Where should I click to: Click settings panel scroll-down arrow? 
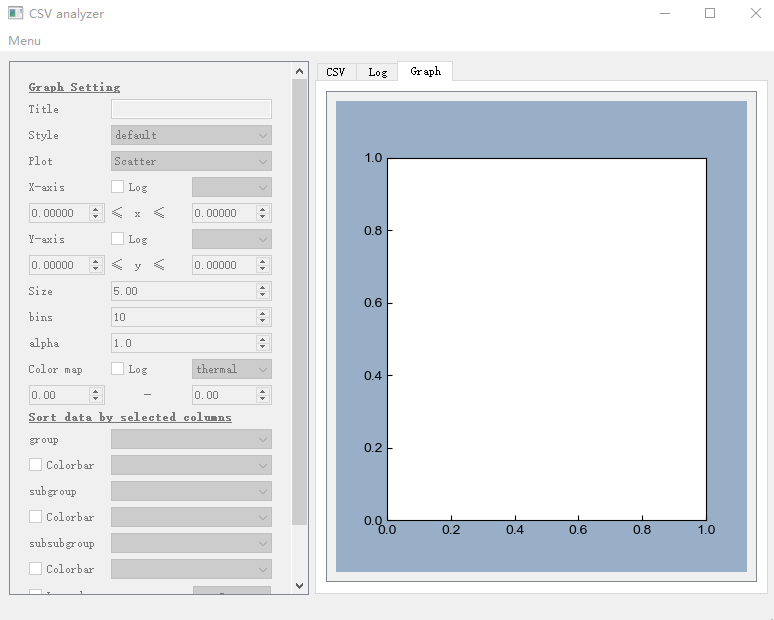coord(299,585)
